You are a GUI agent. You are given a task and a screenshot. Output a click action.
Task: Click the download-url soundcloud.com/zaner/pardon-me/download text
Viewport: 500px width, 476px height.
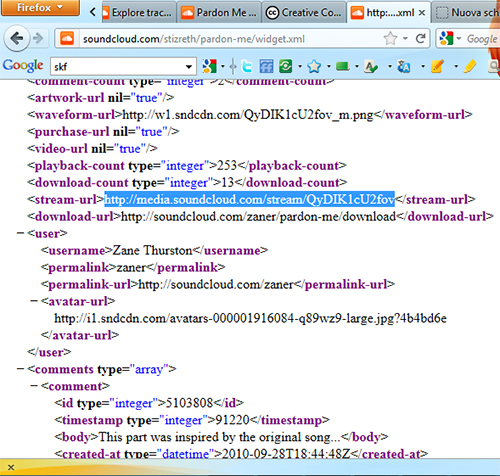(x=258, y=217)
